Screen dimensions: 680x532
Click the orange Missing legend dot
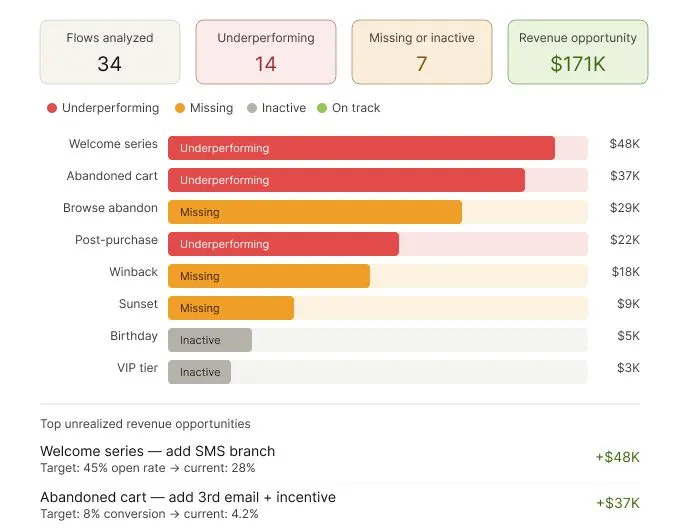tap(180, 108)
